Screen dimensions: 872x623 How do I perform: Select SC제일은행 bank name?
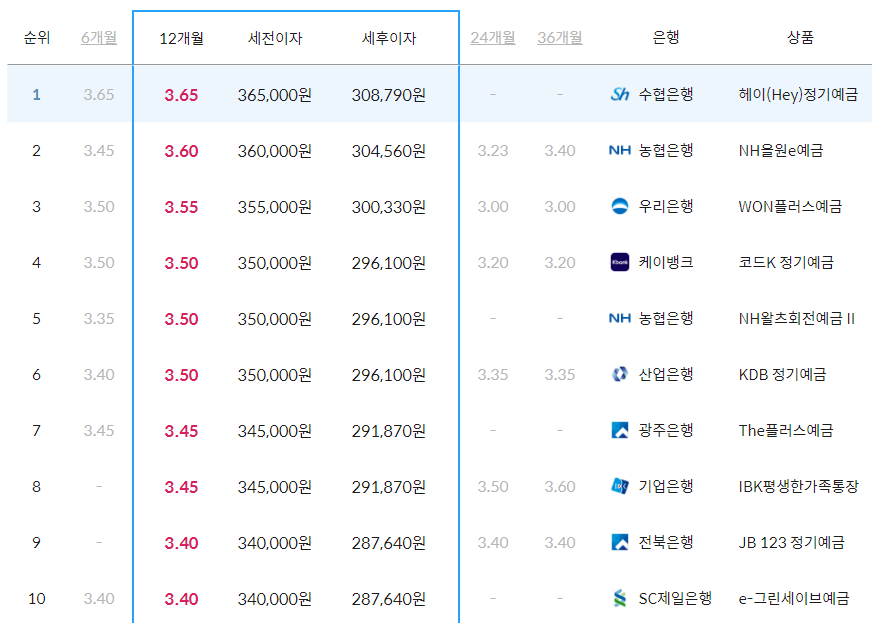click(675, 599)
